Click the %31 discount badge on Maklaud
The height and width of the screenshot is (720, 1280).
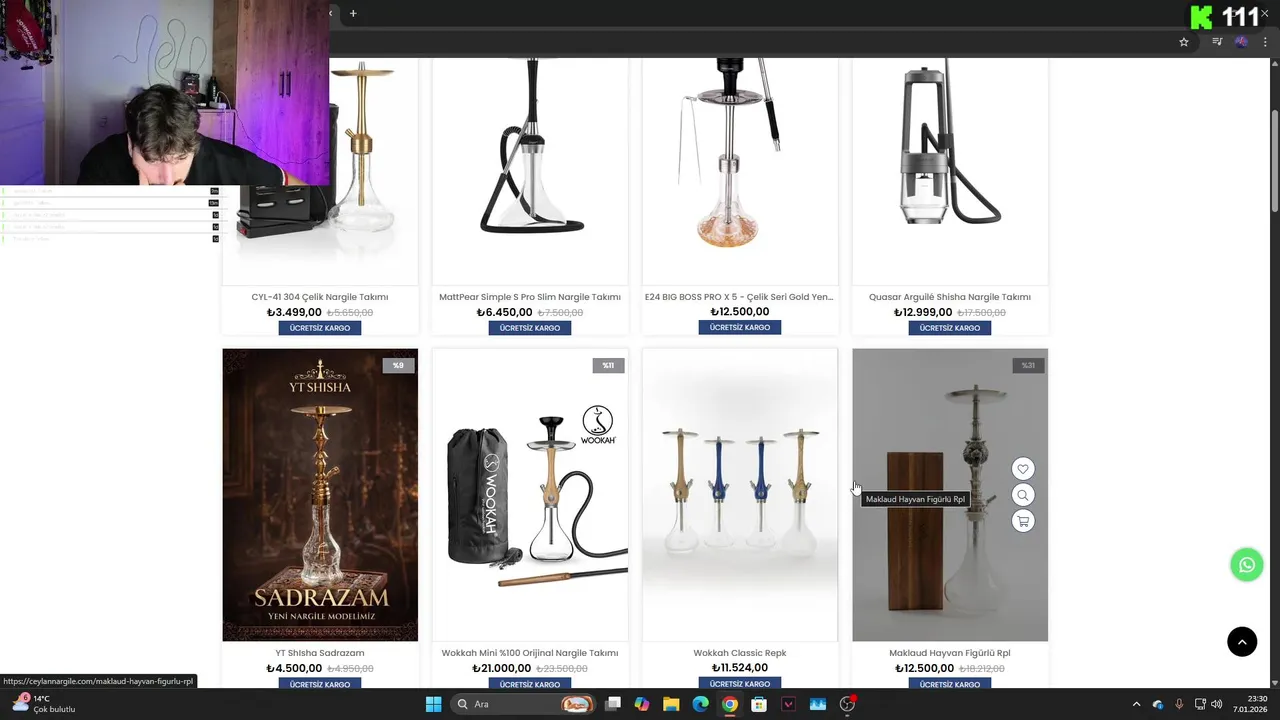[x=1028, y=365]
